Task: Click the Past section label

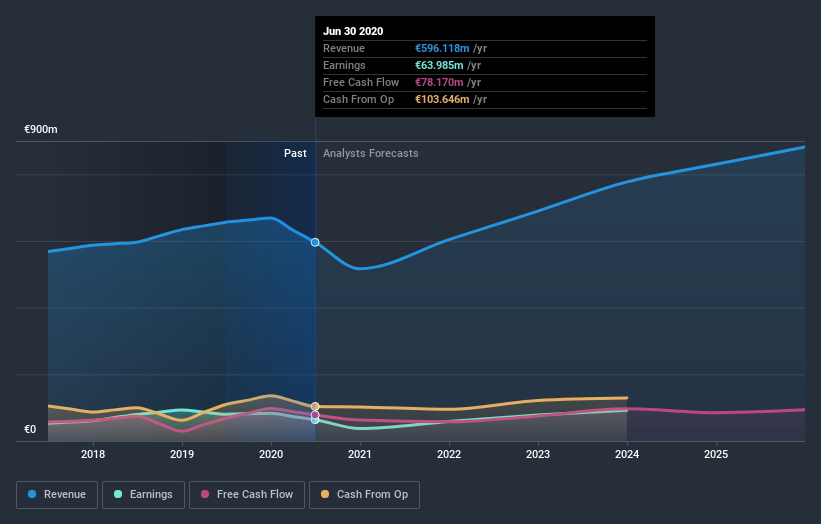Action: point(295,153)
